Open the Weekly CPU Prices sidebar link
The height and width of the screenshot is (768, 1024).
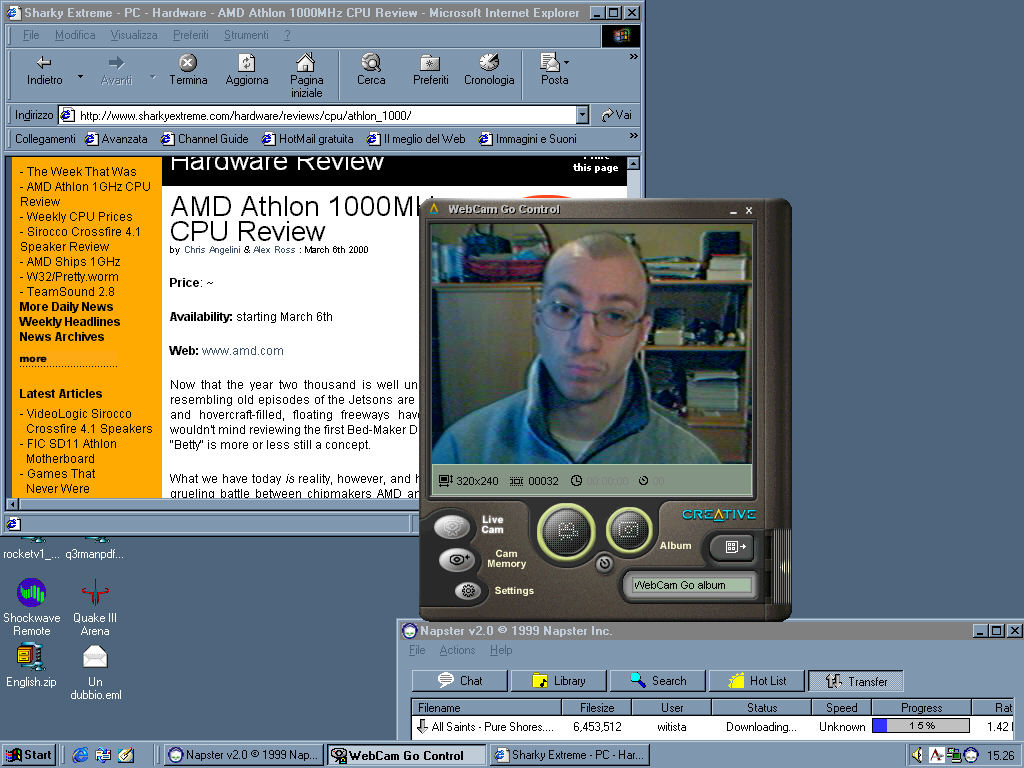point(79,216)
